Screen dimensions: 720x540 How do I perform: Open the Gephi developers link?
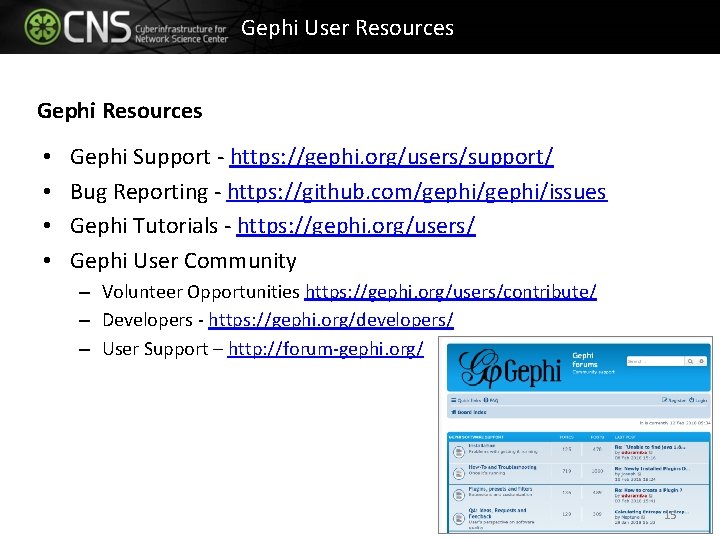pos(331,320)
